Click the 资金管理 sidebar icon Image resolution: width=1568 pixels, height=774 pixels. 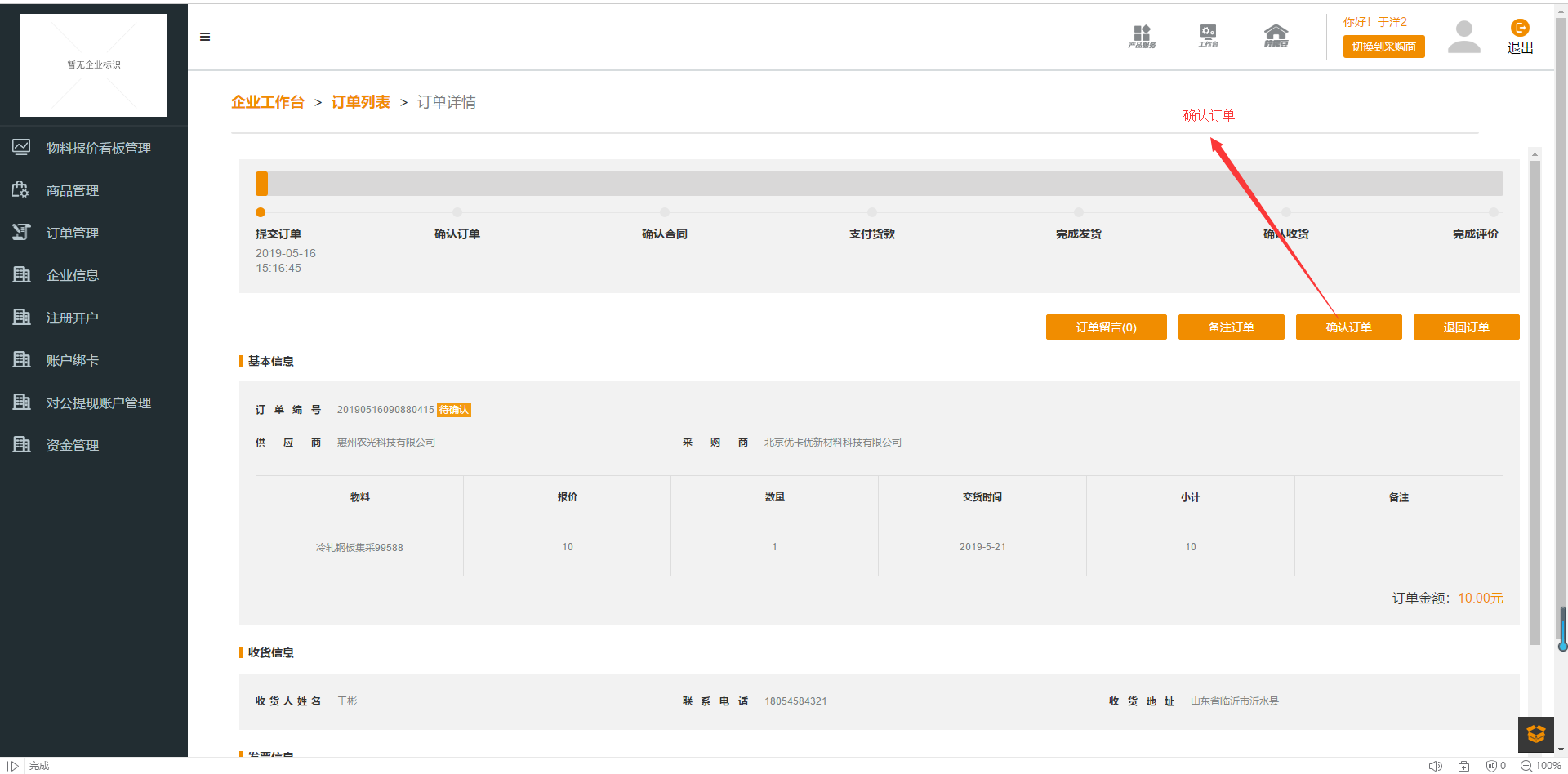coord(21,444)
